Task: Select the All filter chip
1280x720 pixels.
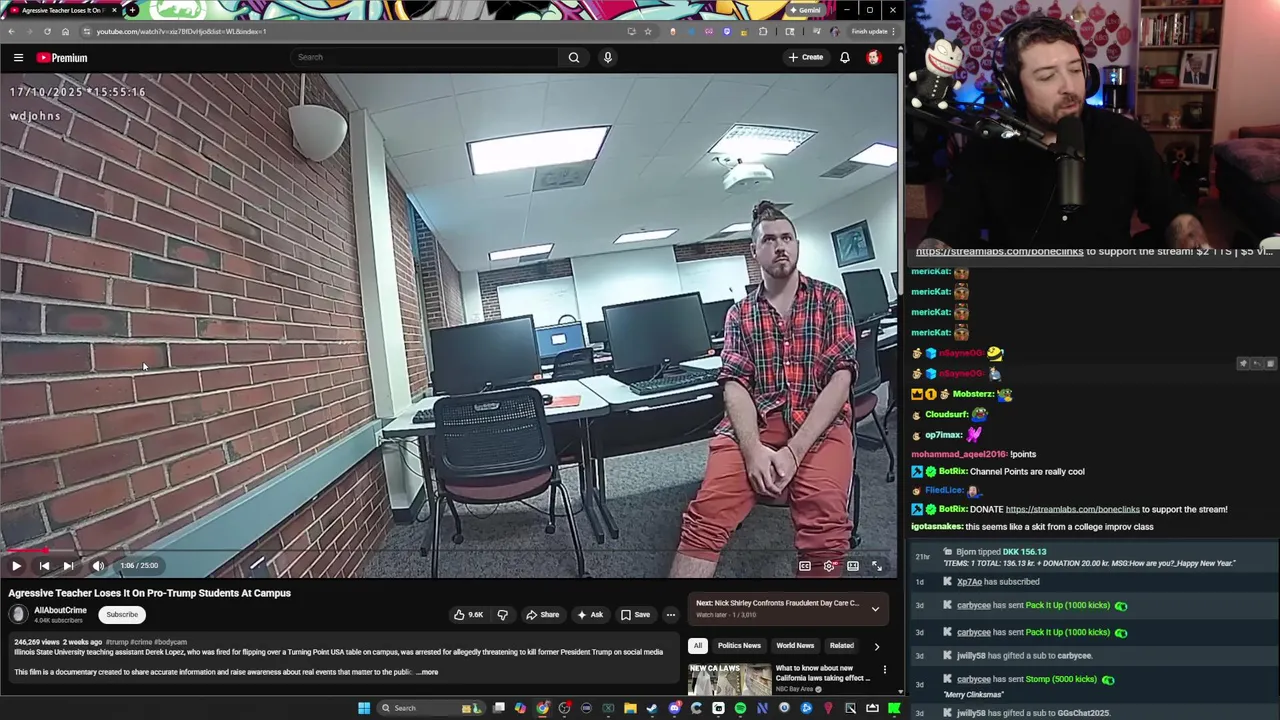Action: click(698, 646)
